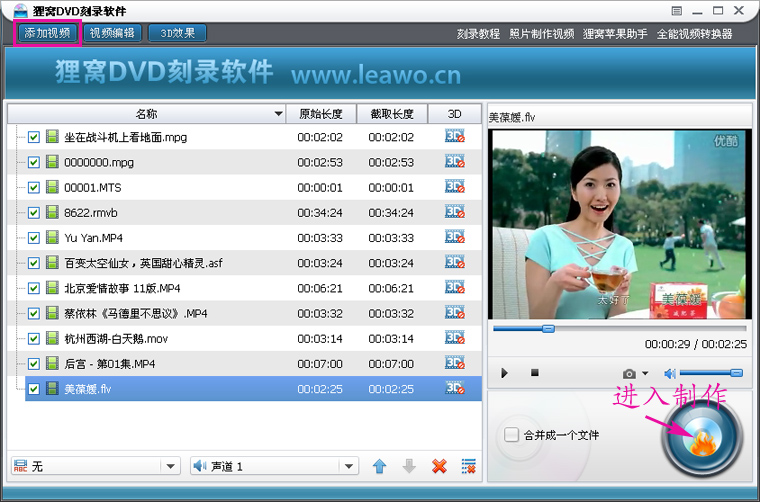Toggle 3D icon for 杭州西湖-白天鹅.mov
Image resolution: width=760 pixels, height=502 pixels.
point(455,338)
